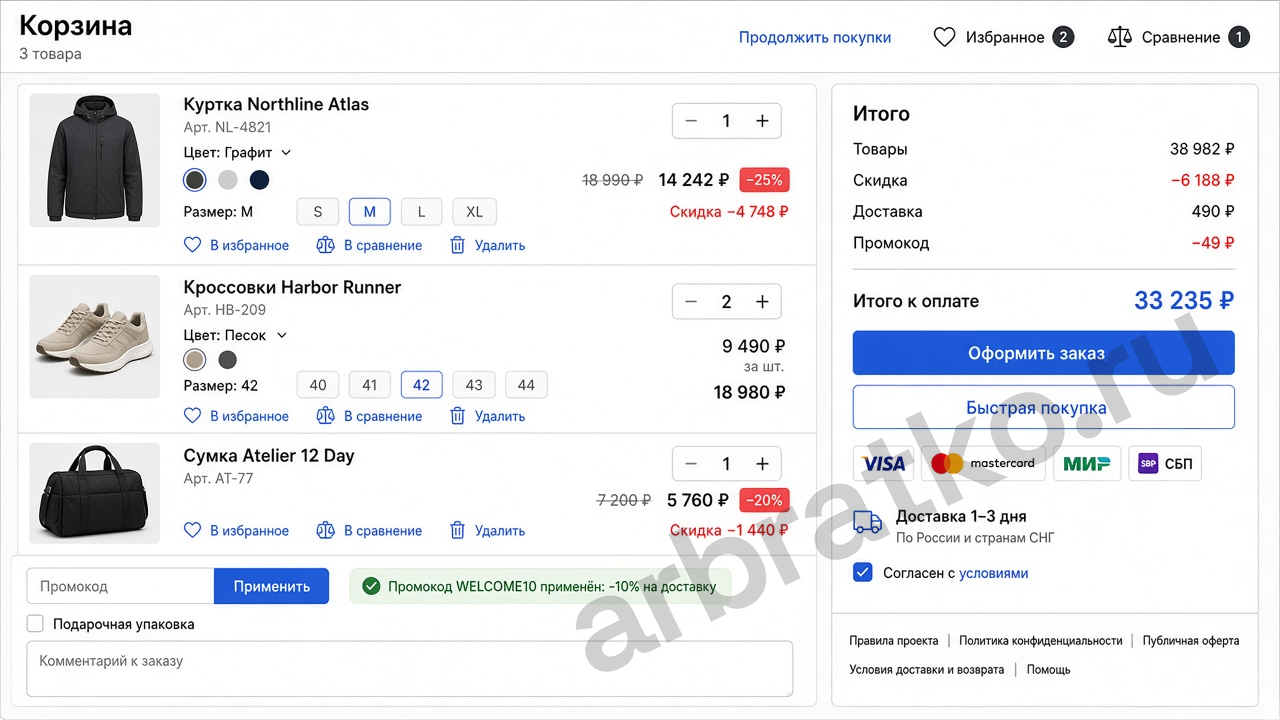Pick the dark gray sneaker color swatch
The image size is (1280, 720).
(228, 360)
